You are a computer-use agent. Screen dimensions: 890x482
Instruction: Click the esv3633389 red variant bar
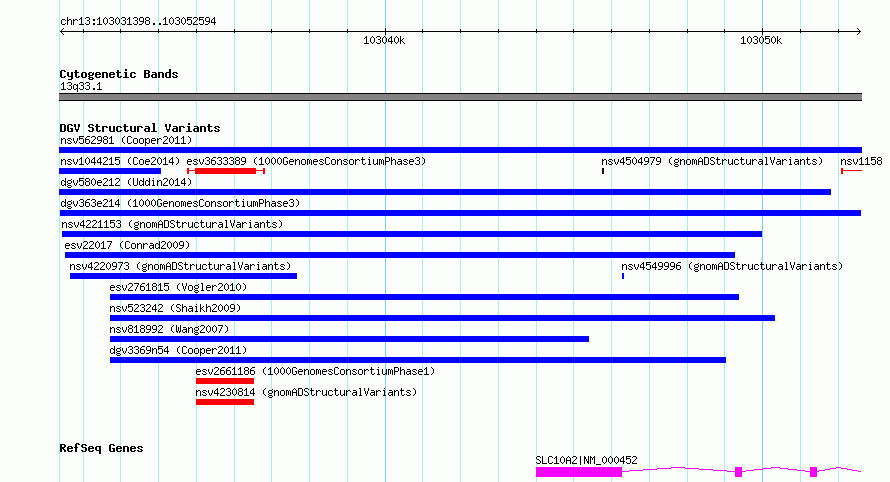coord(226,171)
